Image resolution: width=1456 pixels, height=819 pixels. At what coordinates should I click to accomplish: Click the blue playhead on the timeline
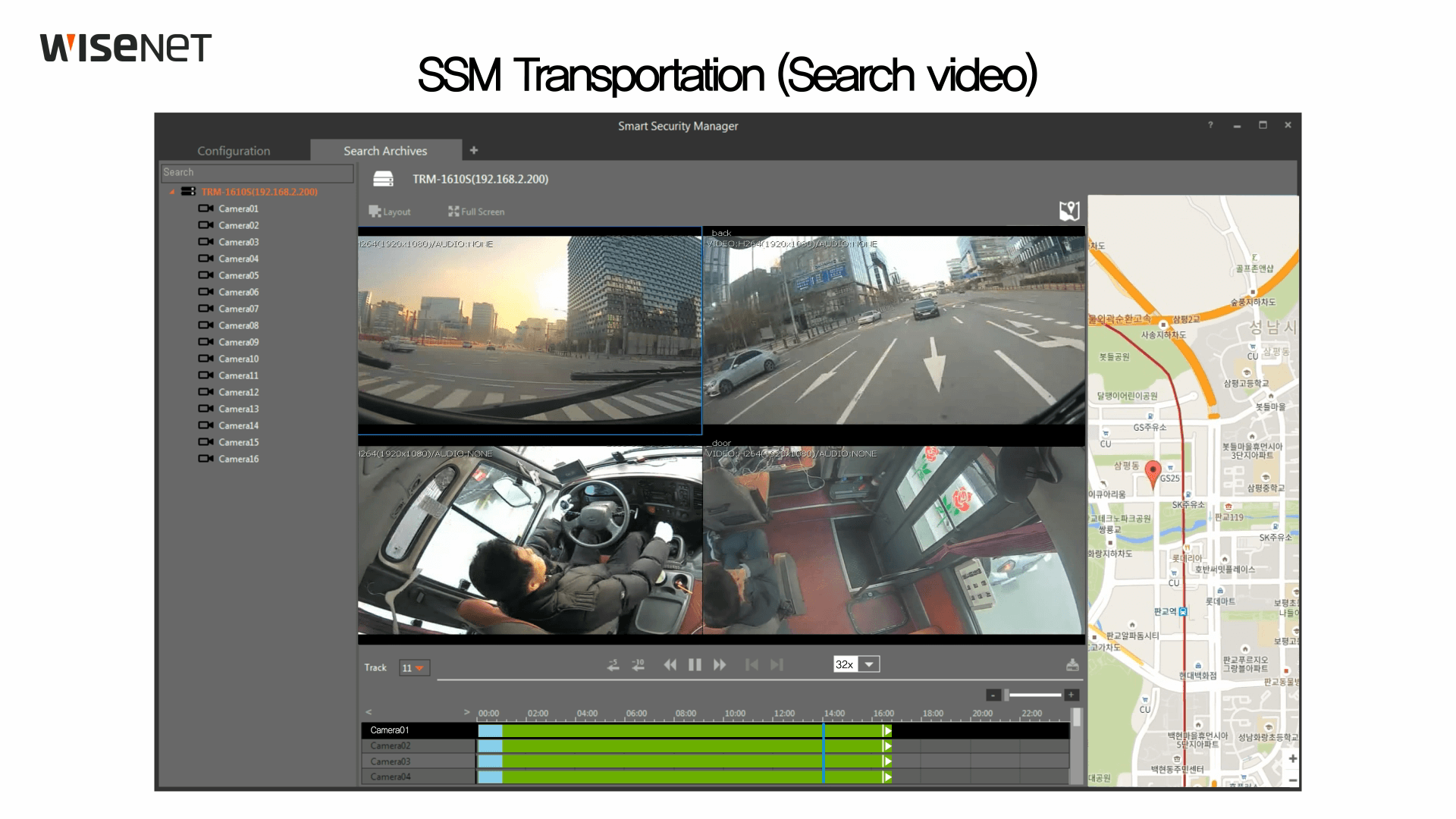coord(824,753)
